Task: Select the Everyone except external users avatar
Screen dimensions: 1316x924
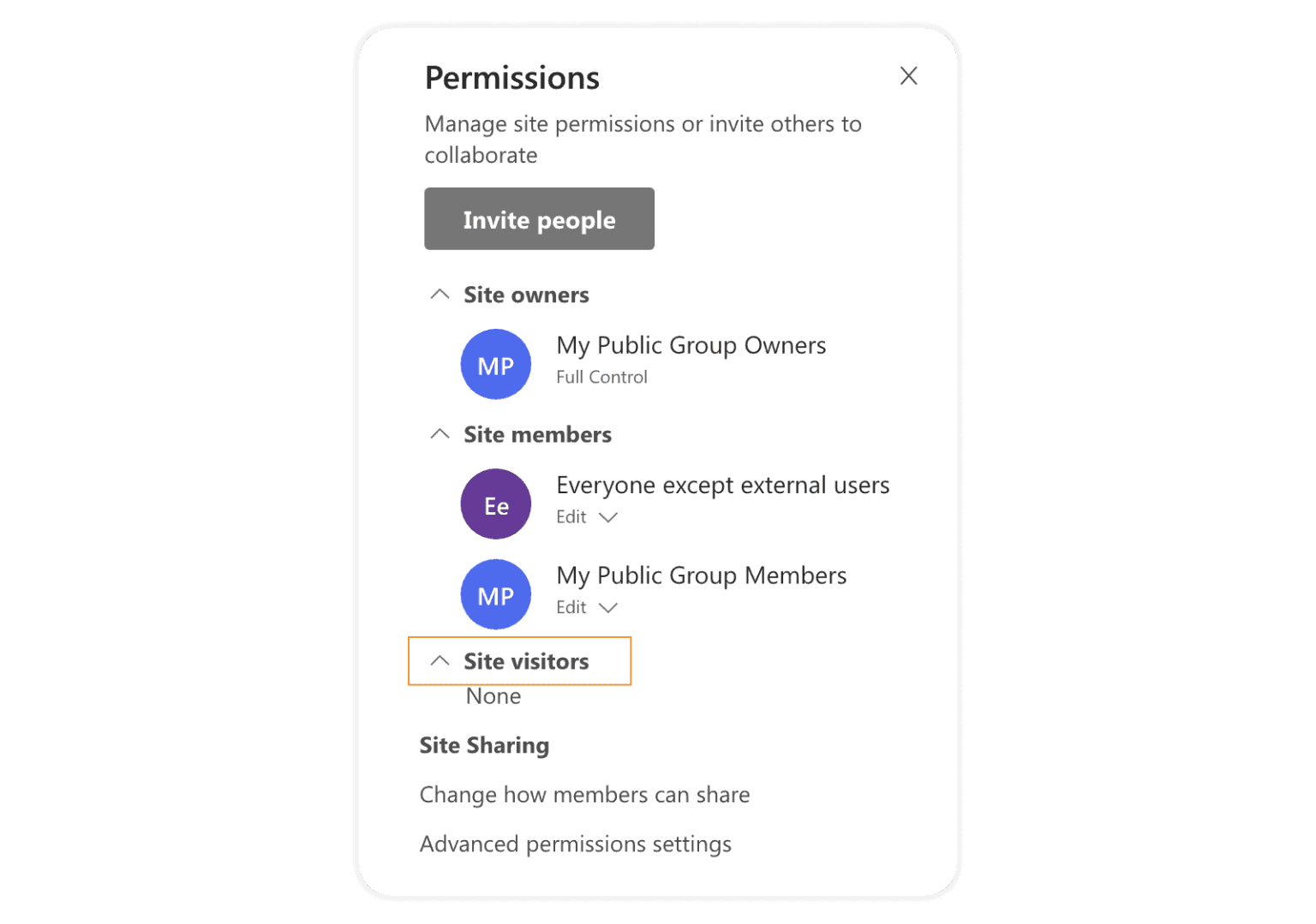Action: [495, 504]
